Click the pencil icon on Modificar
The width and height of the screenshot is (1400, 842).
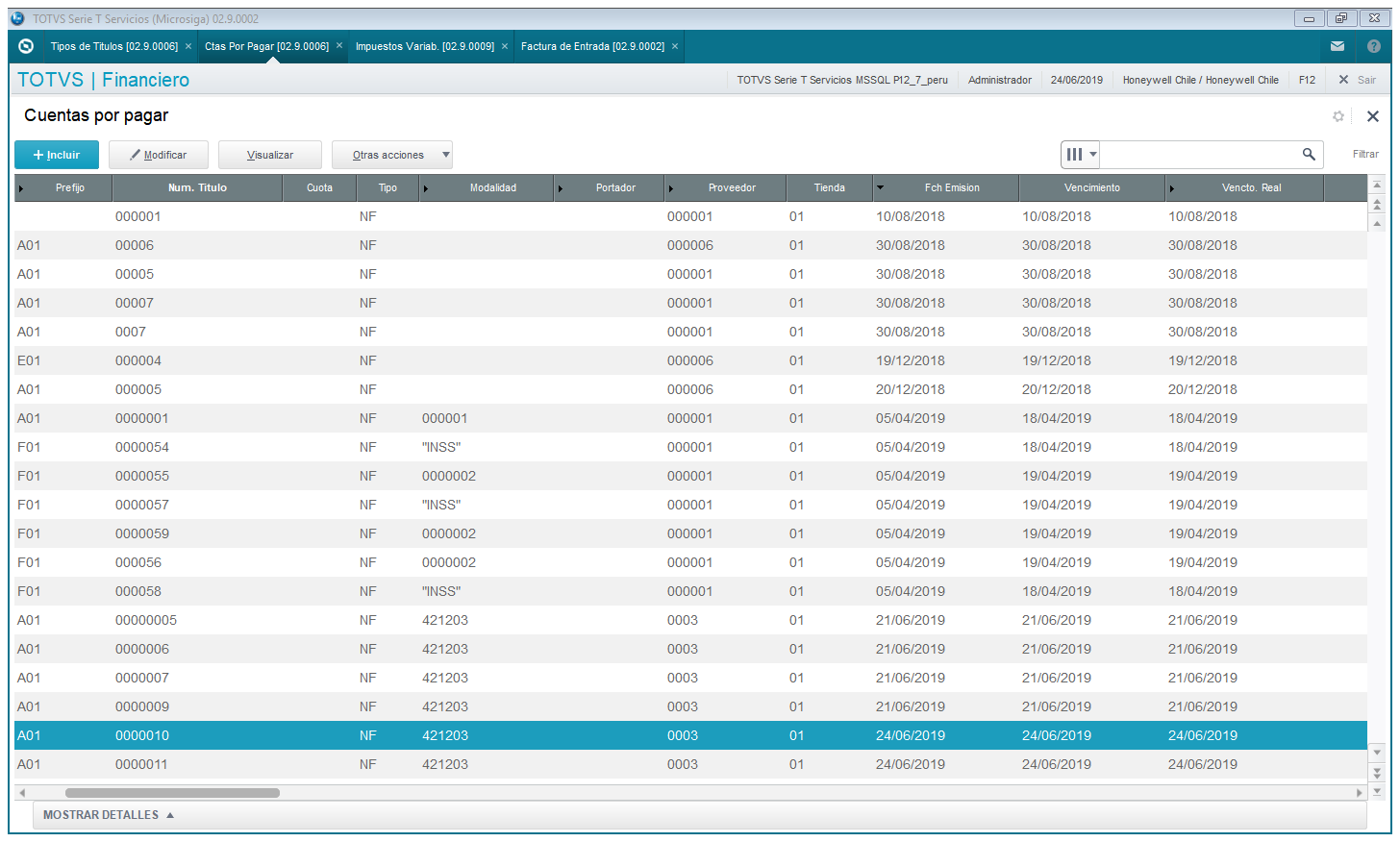point(136,155)
